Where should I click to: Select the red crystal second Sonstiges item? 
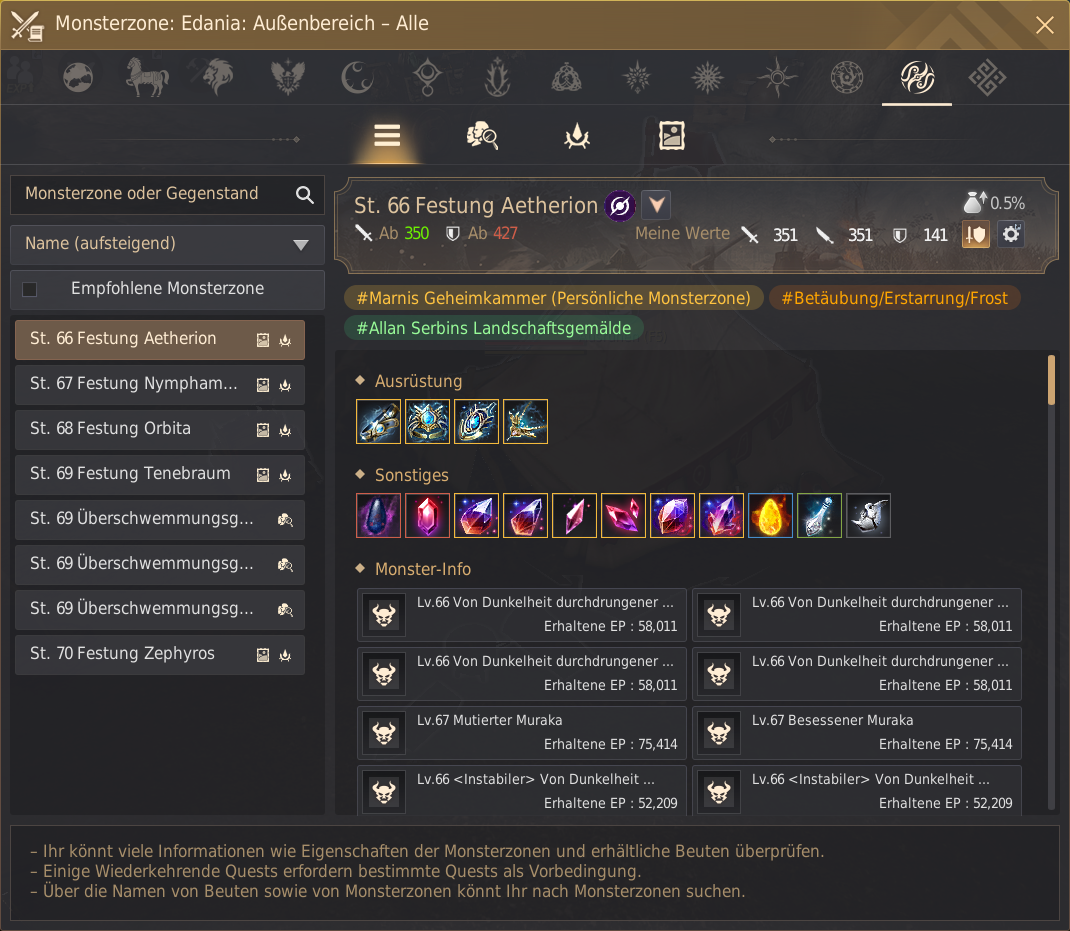[x=428, y=515]
